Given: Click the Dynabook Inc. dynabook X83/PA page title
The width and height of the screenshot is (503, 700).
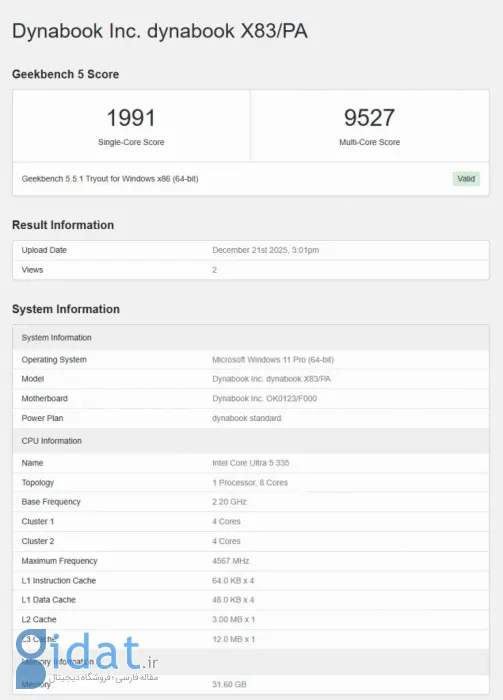Looking at the screenshot, I should point(160,31).
